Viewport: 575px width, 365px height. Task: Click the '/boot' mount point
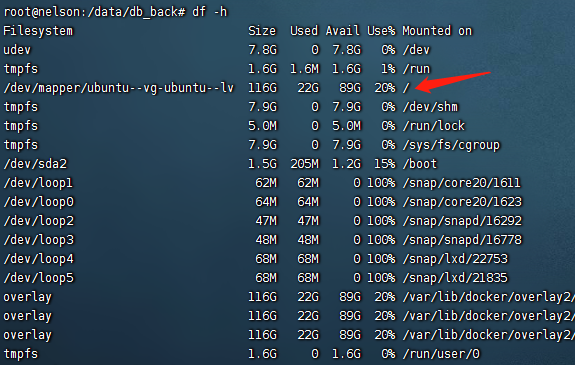420,164
